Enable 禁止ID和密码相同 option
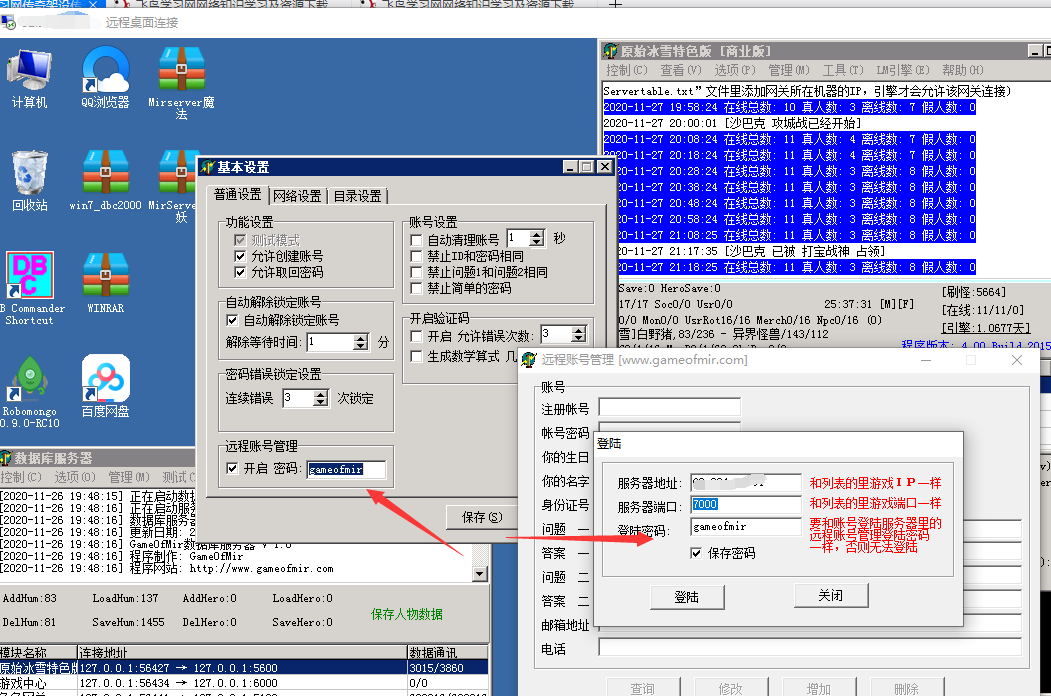1051x696 pixels. [416, 256]
